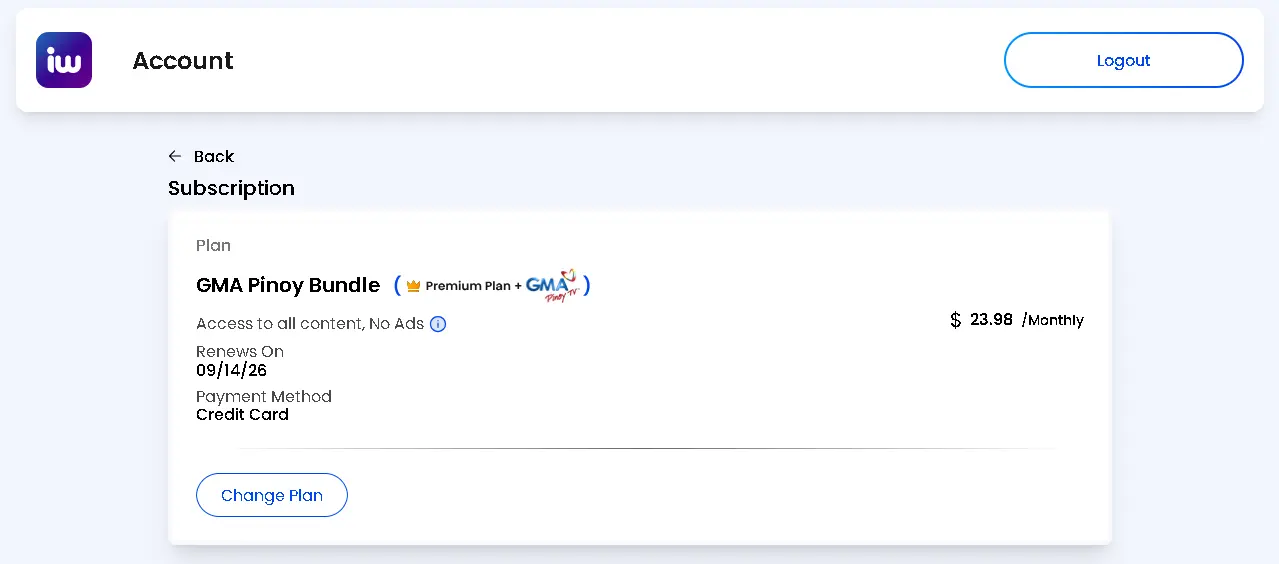
Task: Click the Premium Plan + label
Action: pyautogui.click(x=473, y=286)
